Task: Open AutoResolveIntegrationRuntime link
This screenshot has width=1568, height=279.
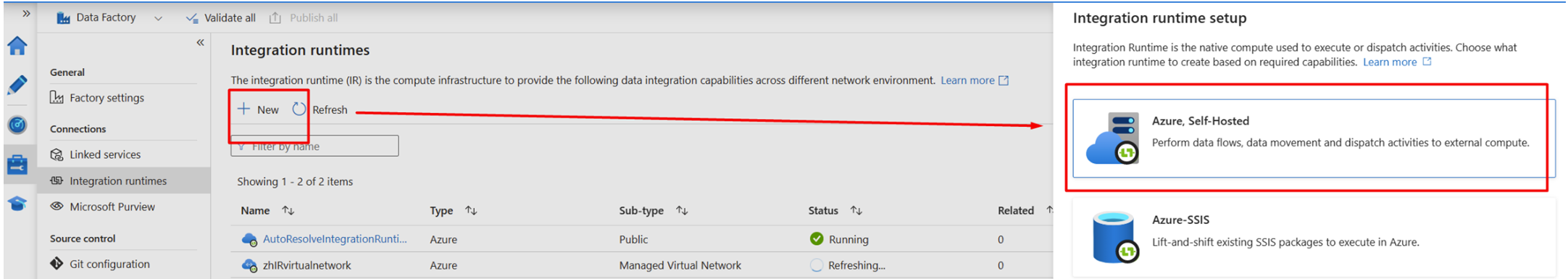Action: pyautogui.click(x=334, y=238)
